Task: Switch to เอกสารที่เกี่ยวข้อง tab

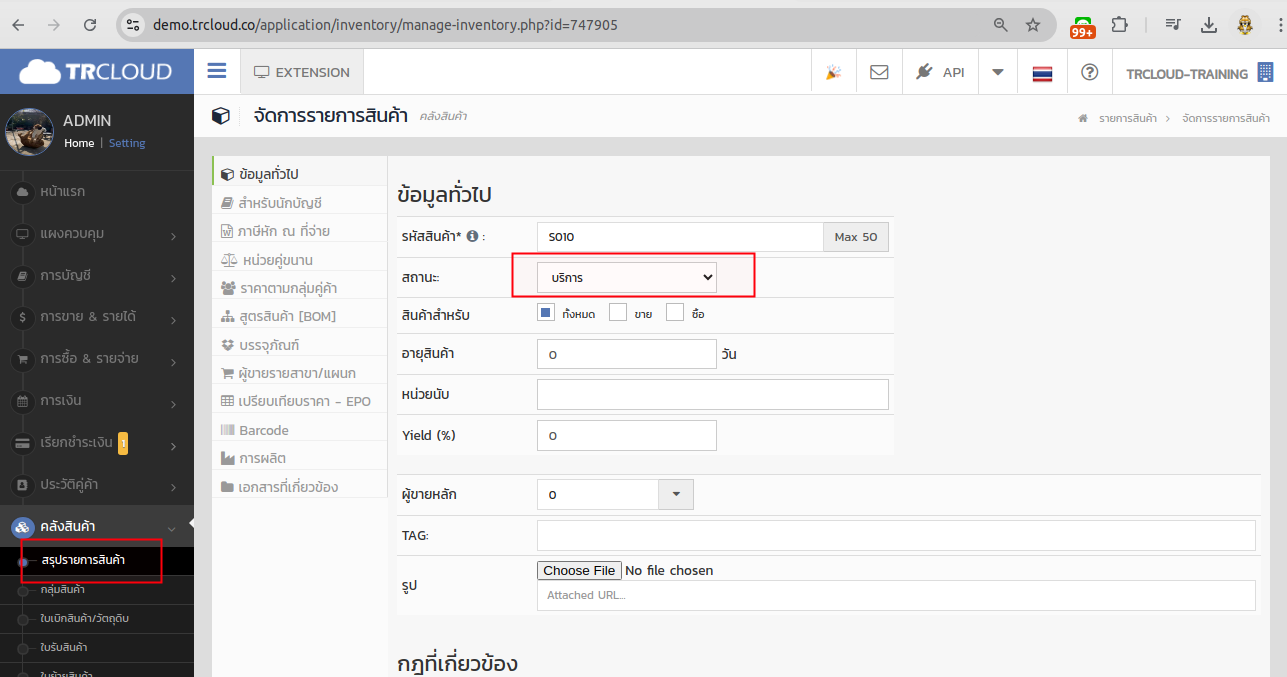Action: [x=300, y=487]
